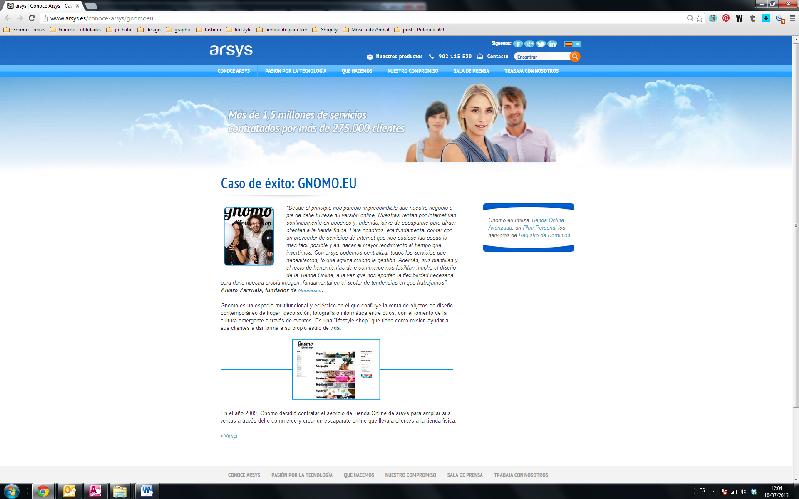This screenshot has width=799, height=499.
Task: Bookmark this page with the star icon
Action: coord(700,18)
